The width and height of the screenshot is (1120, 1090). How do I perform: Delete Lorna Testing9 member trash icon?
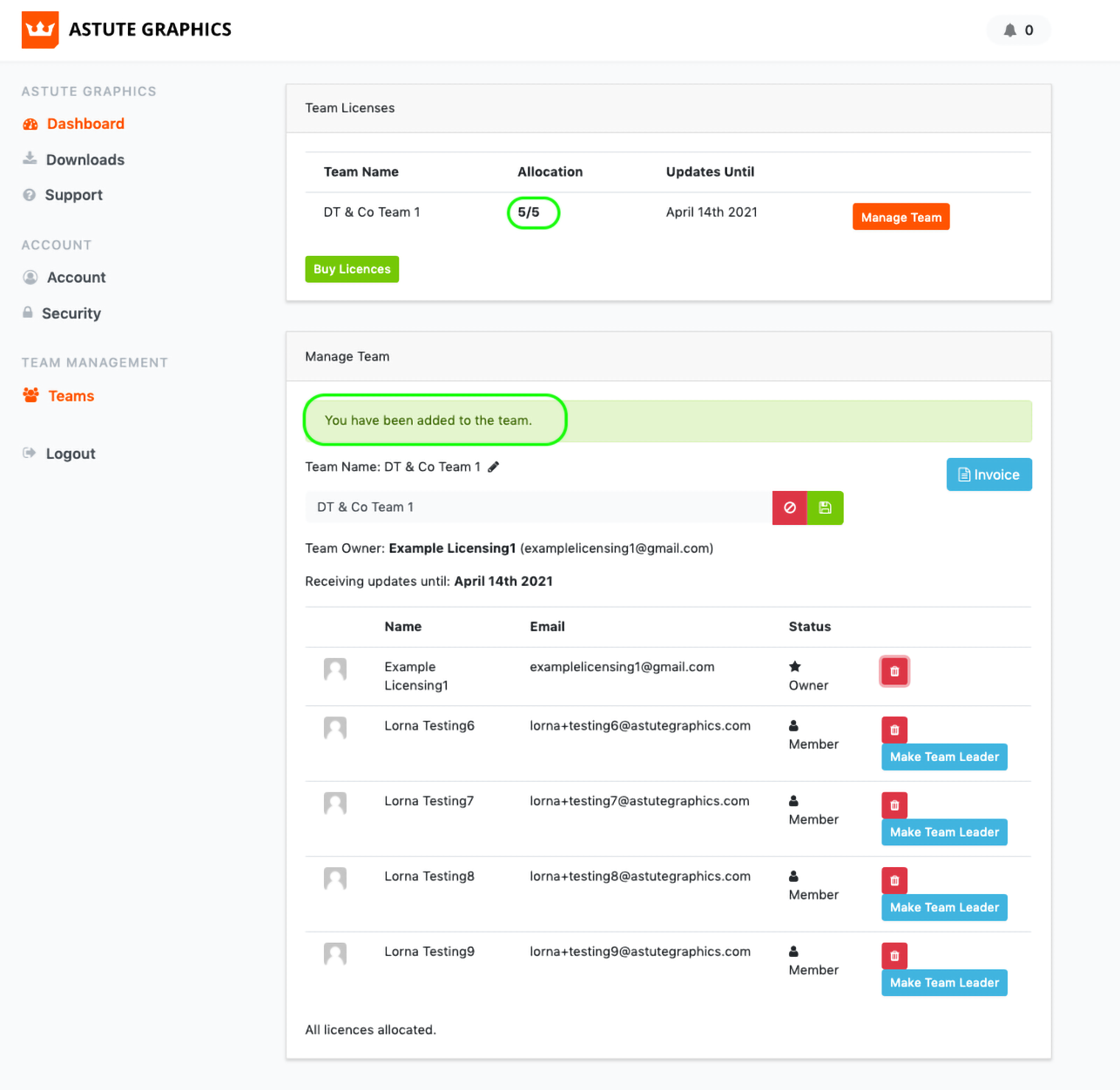point(894,956)
